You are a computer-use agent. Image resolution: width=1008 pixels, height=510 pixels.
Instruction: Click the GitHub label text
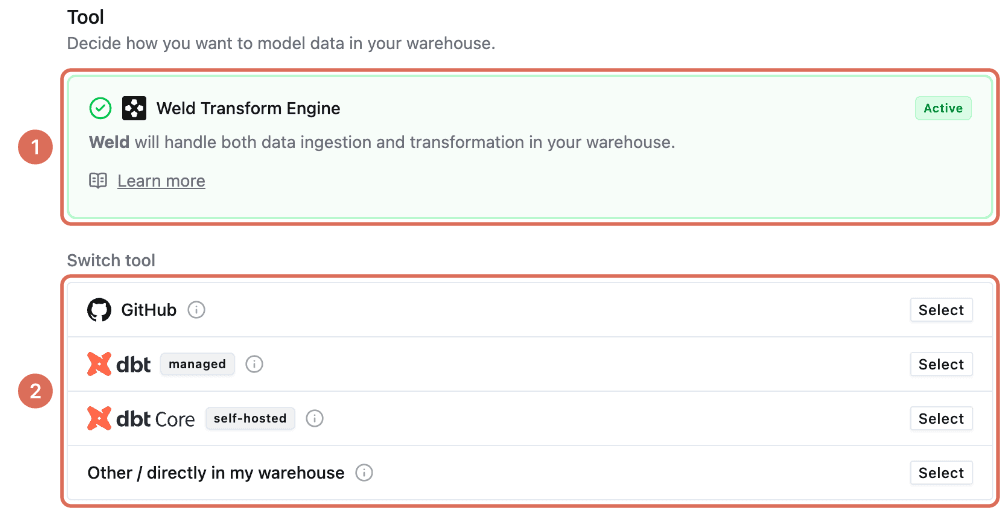(148, 310)
